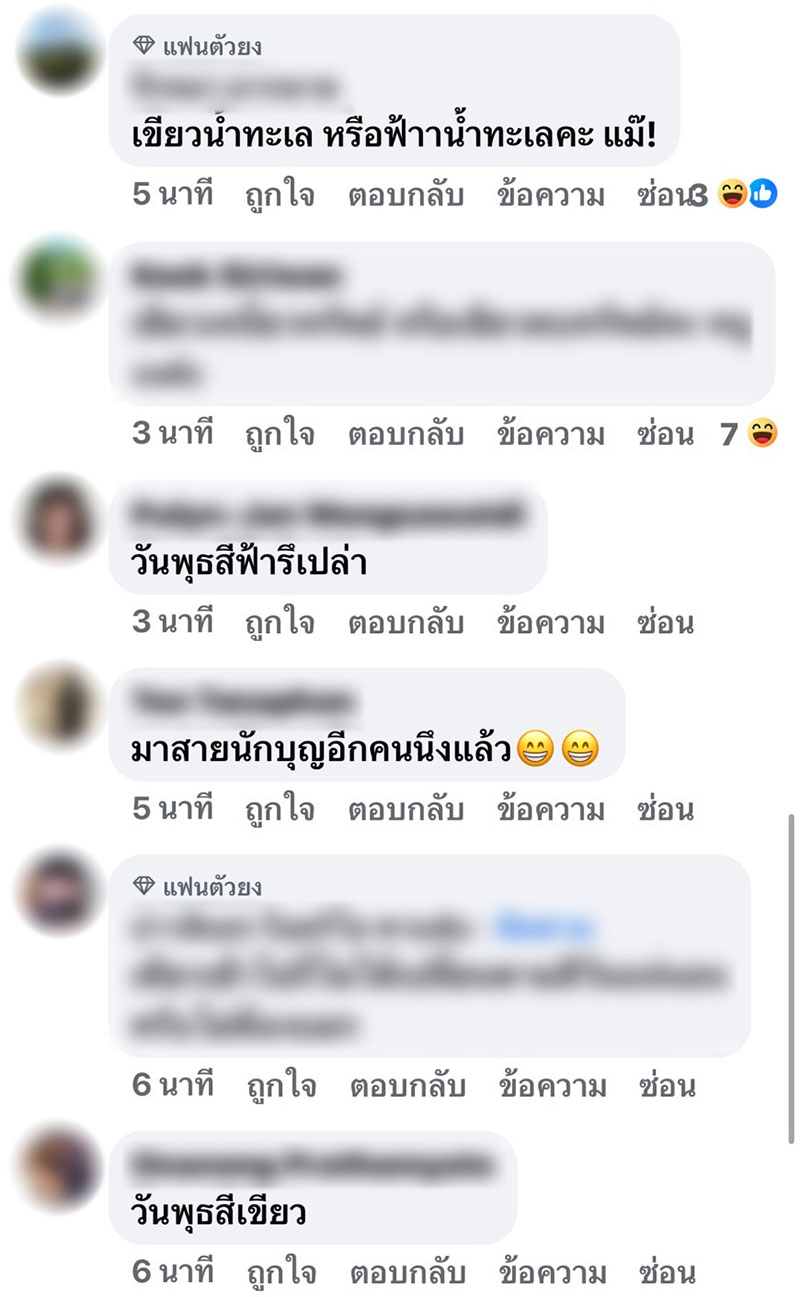Viewport: 800px width, 1297px height.
Task: Hide the มาสายนักบุญ comment using ซ่อน
Action: 666,808
